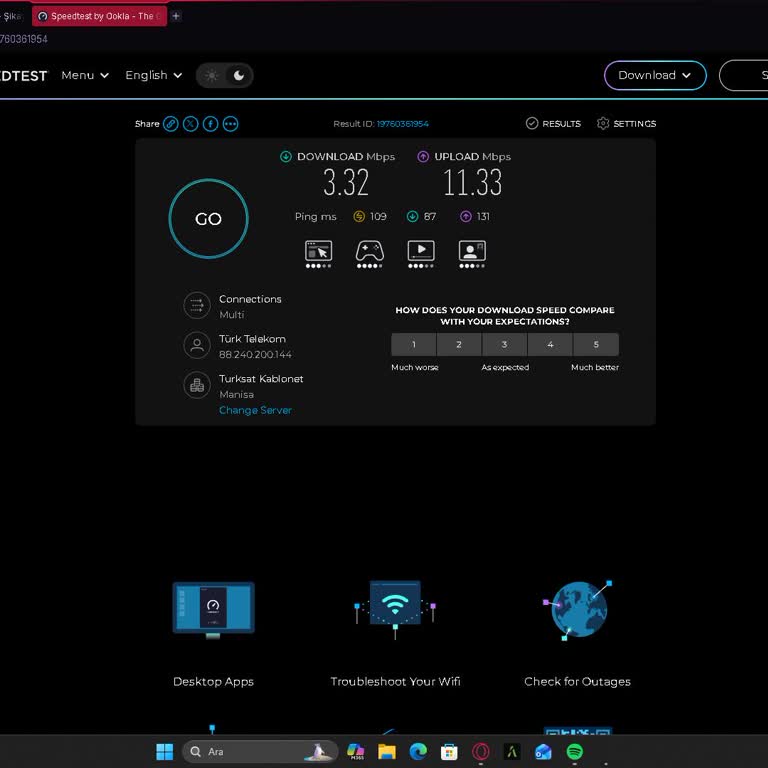
Task: Open the English language dropdown
Action: (x=154, y=75)
